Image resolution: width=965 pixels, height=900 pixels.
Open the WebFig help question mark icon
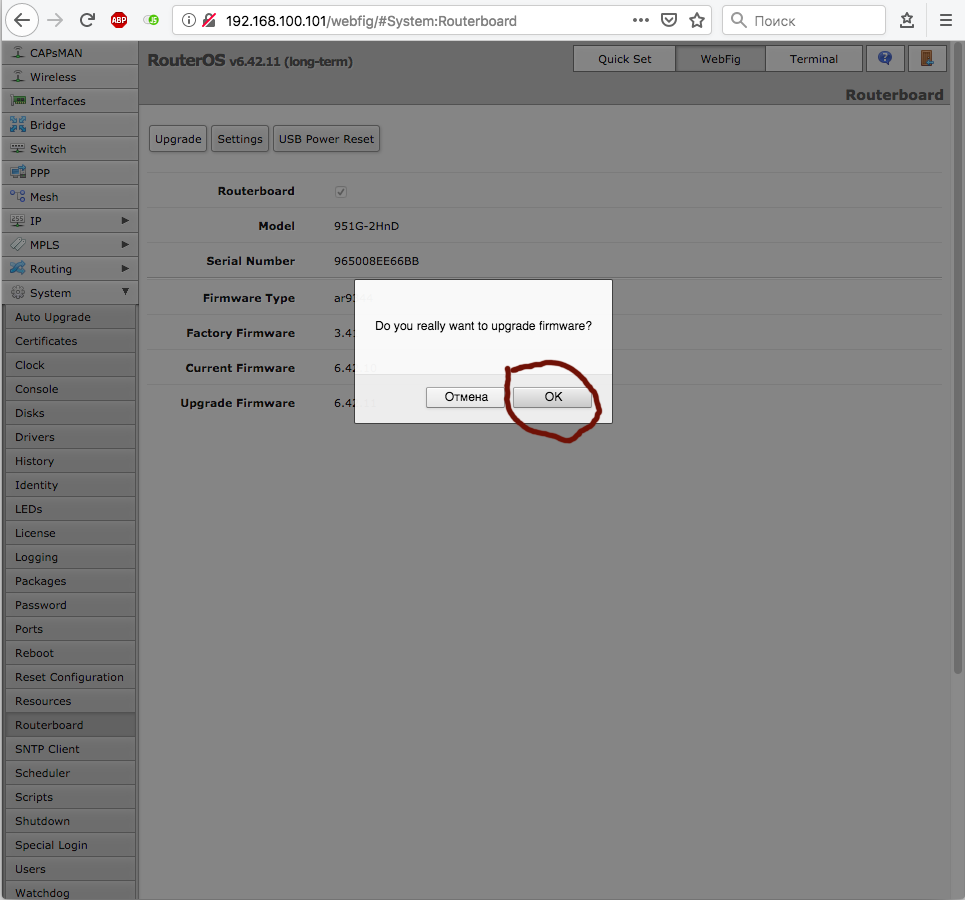(x=885, y=58)
